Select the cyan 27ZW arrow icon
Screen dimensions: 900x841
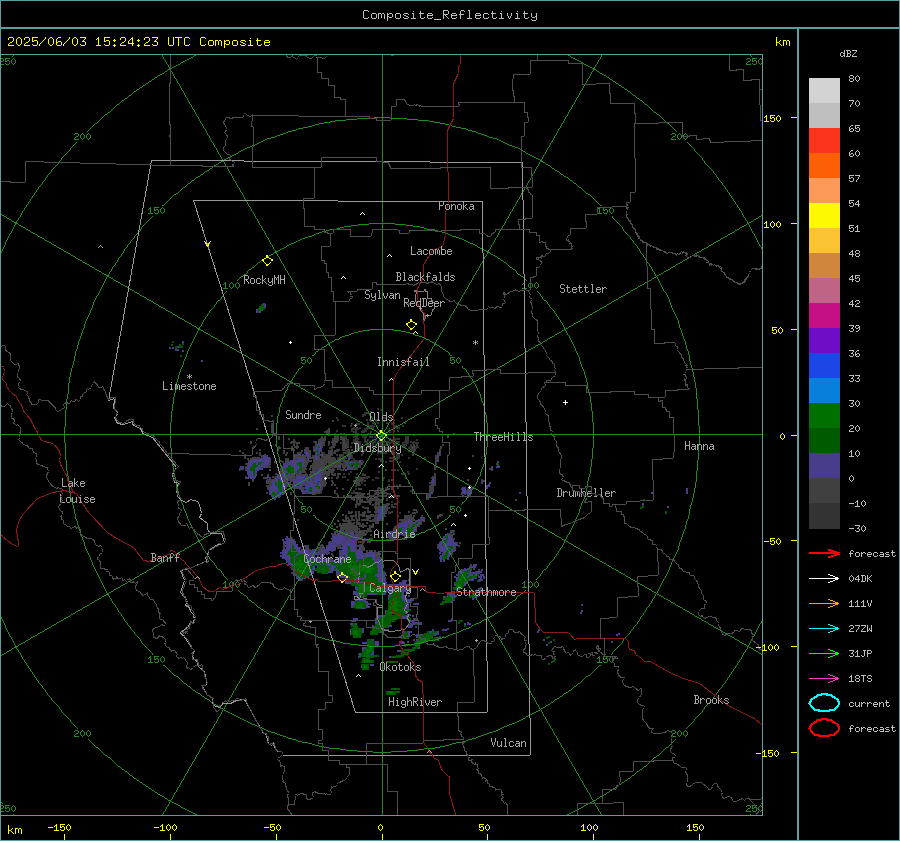point(824,628)
